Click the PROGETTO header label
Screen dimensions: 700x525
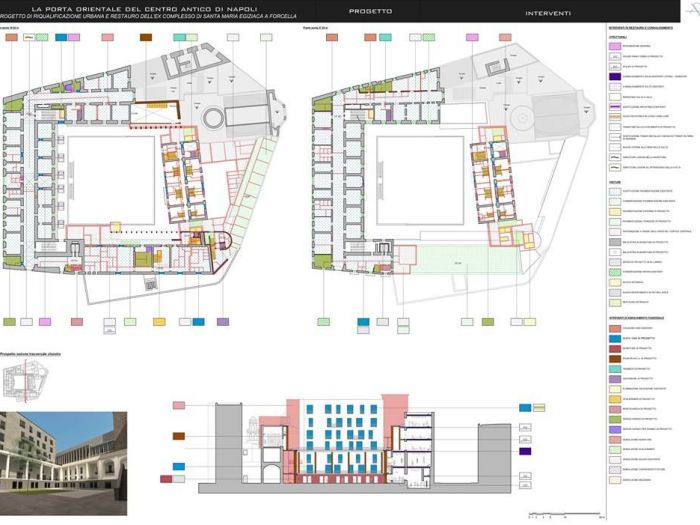pyautogui.click(x=370, y=12)
